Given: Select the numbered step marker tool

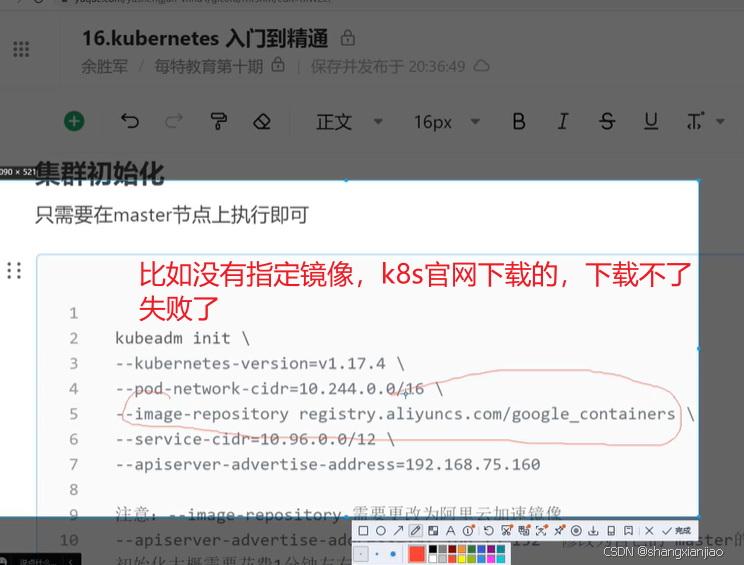Looking at the screenshot, I should tap(468, 530).
